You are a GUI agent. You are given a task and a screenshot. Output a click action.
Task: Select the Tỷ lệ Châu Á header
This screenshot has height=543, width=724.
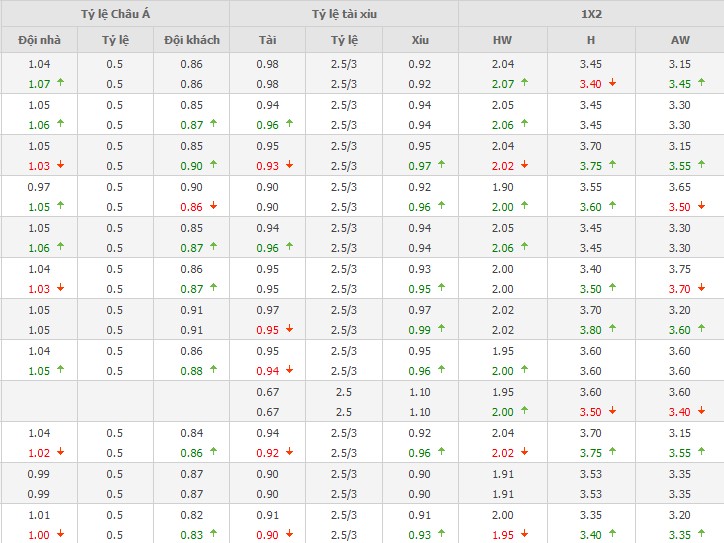[x=115, y=14]
